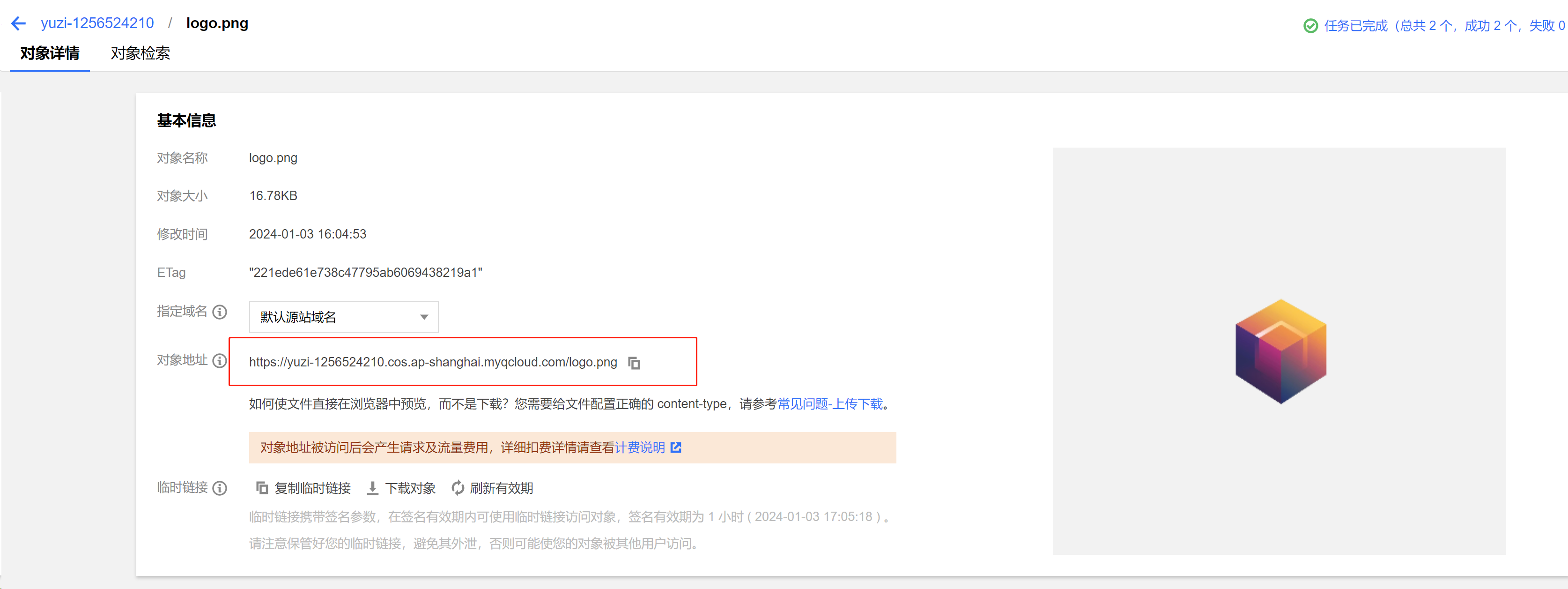This screenshot has height=589, width=1568.
Task: Select the 对象详情 tab
Action: point(49,53)
